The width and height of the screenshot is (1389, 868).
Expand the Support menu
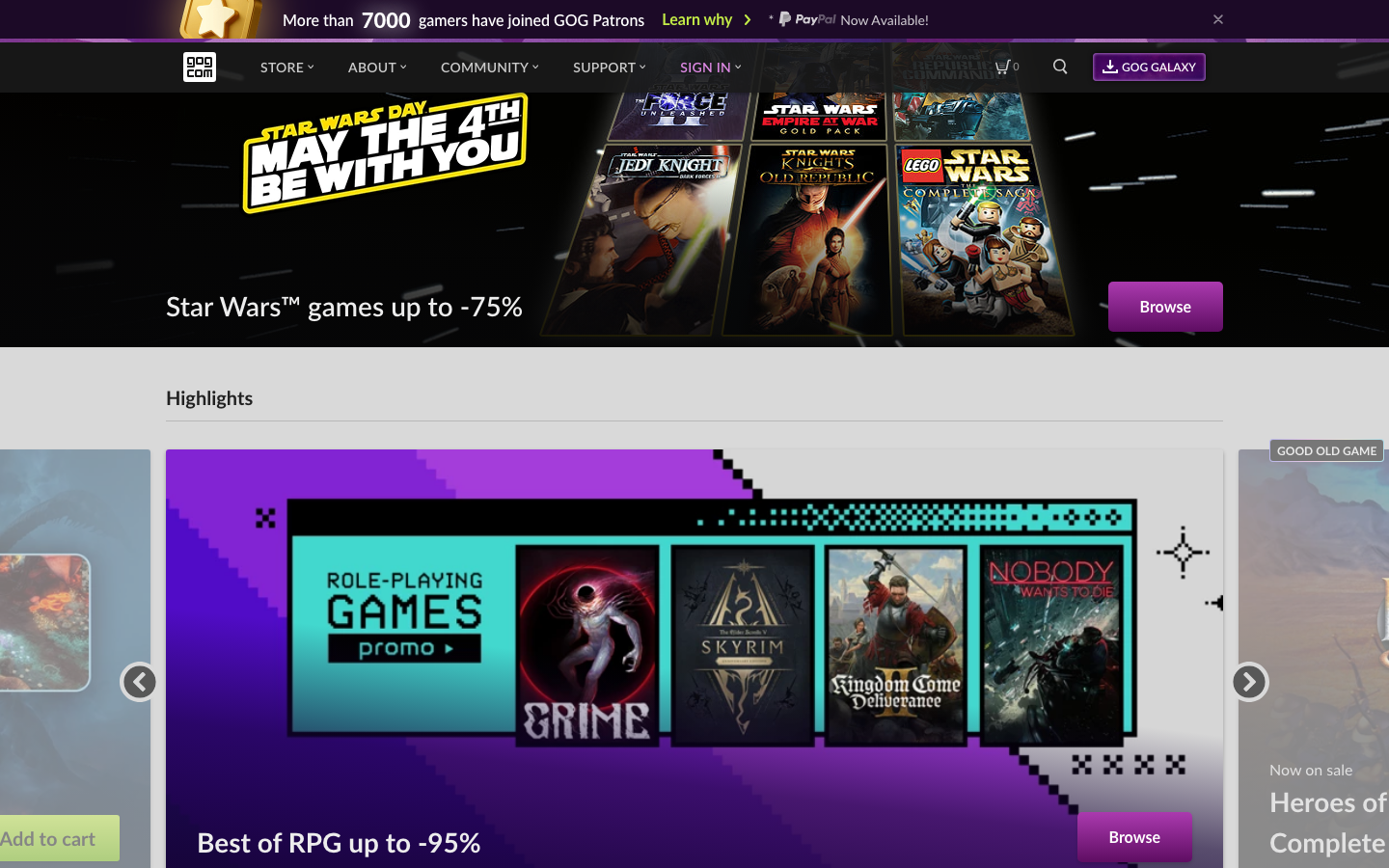point(610,68)
